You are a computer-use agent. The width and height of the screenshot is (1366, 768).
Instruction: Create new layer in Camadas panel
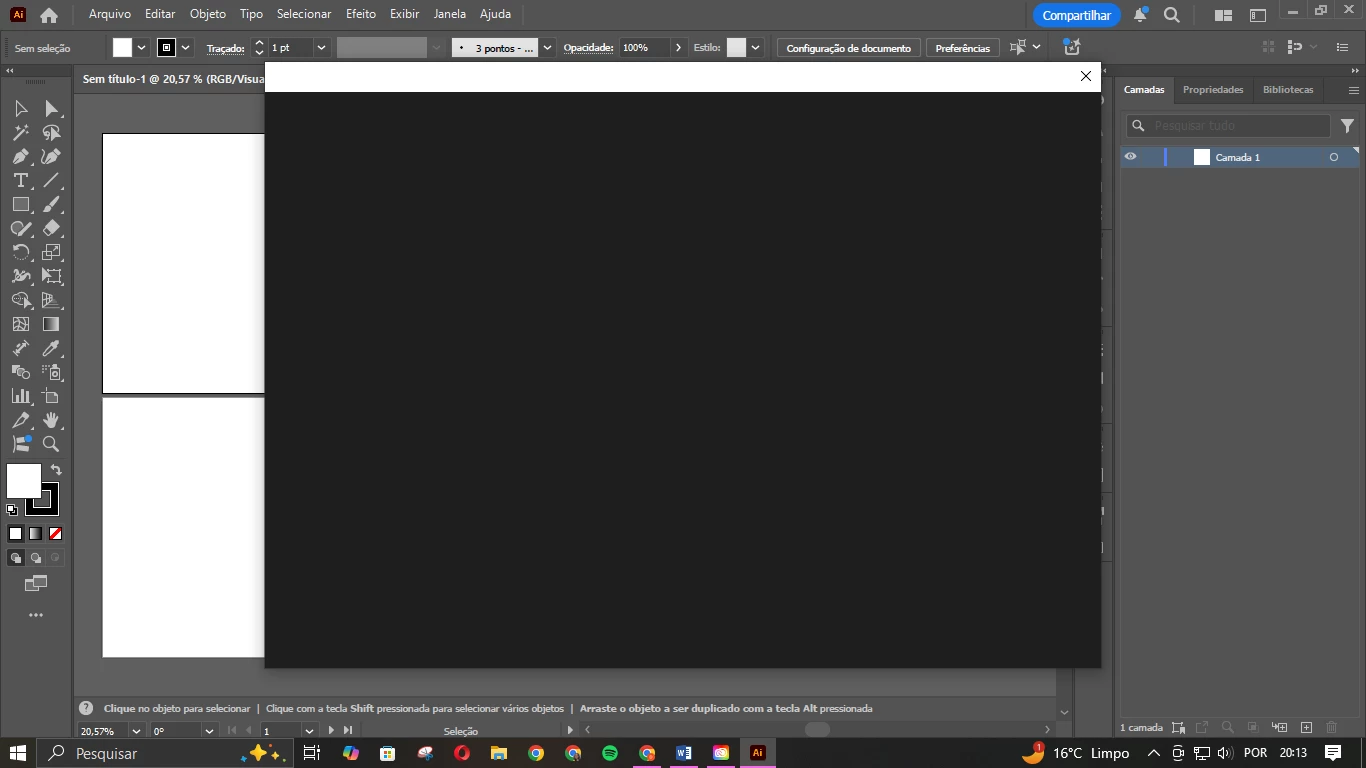pyautogui.click(x=1306, y=727)
